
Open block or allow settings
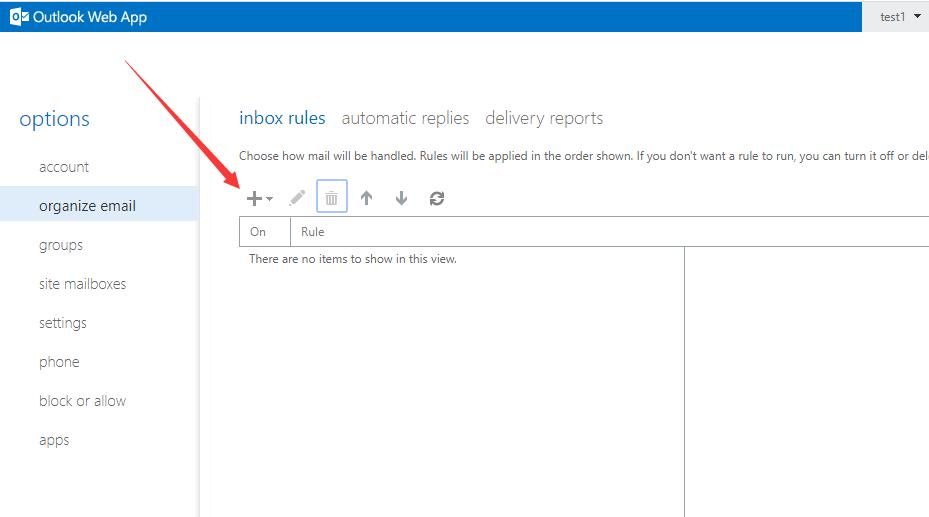coord(82,401)
